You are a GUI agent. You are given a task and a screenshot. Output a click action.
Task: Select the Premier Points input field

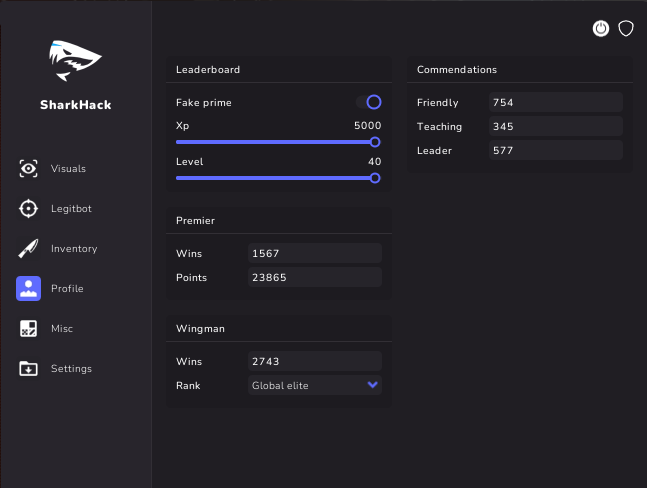314,277
